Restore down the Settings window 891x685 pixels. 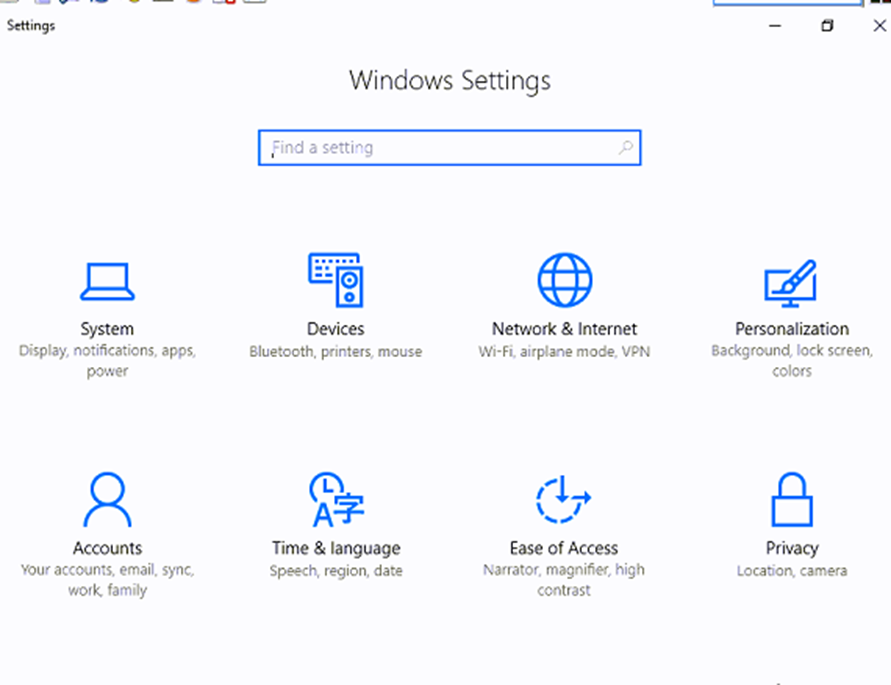tap(827, 26)
